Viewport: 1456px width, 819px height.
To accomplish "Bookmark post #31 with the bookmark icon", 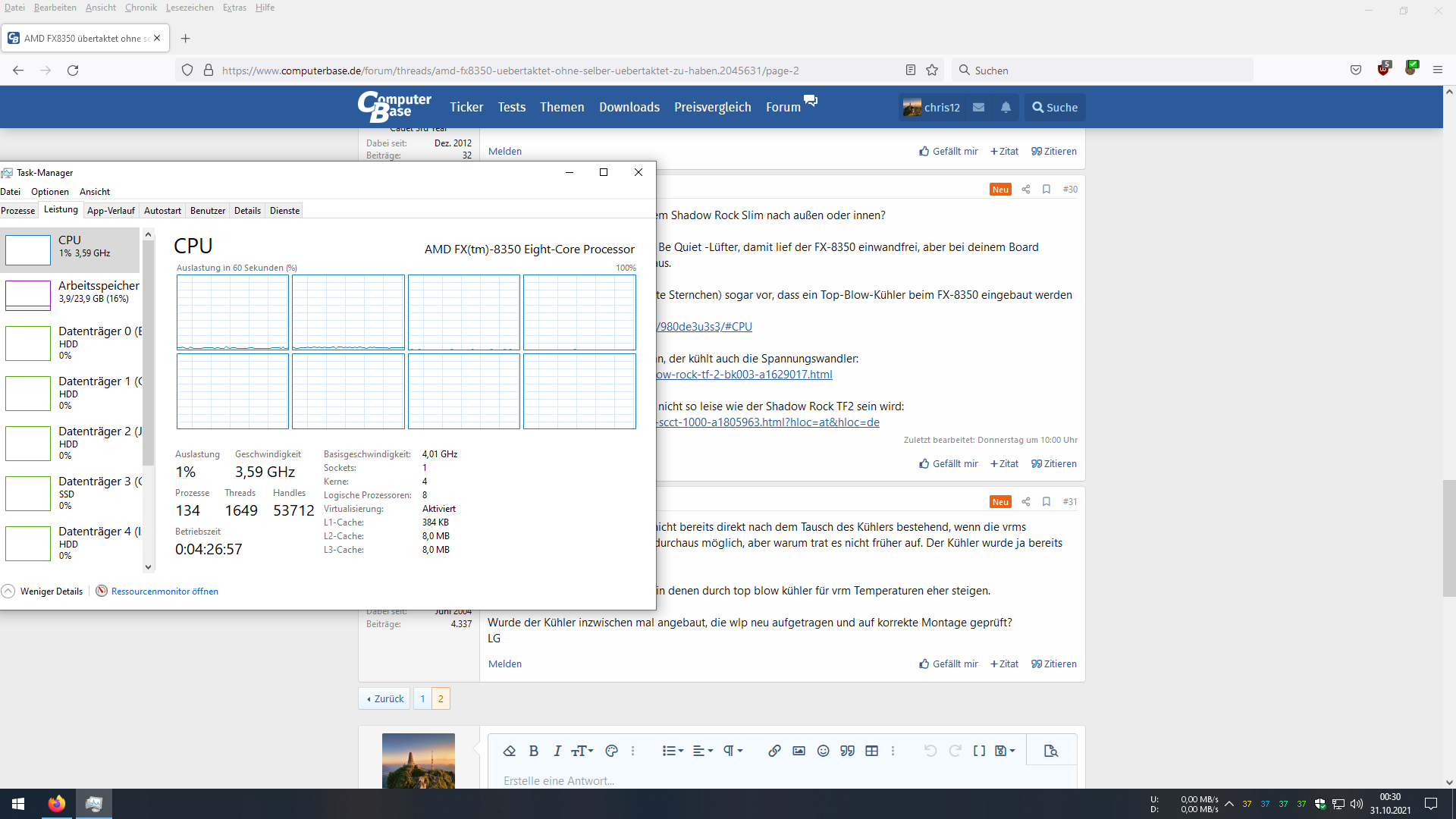I will pyautogui.click(x=1046, y=502).
